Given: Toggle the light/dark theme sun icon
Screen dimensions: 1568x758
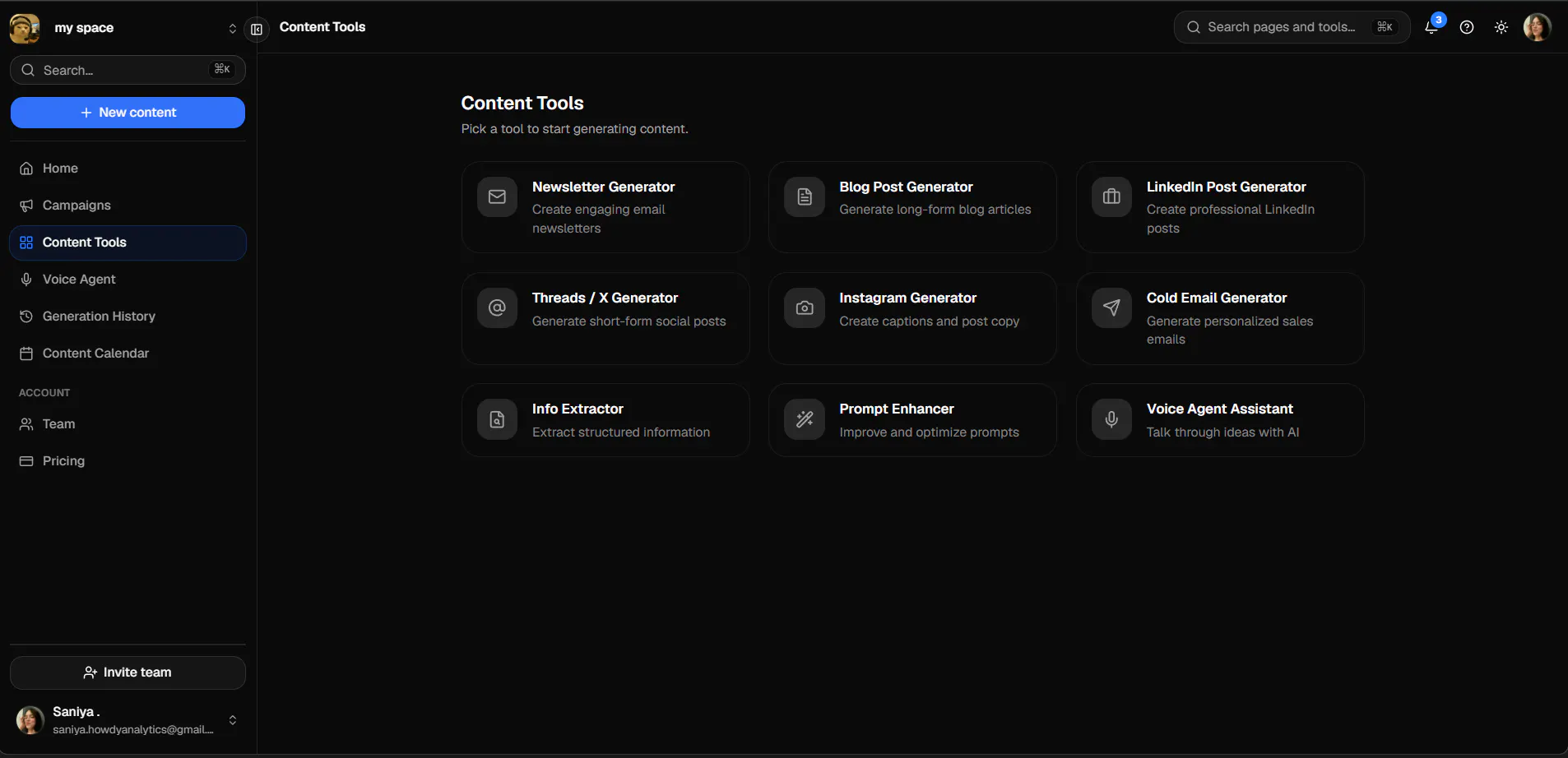Looking at the screenshot, I should (1501, 27).
